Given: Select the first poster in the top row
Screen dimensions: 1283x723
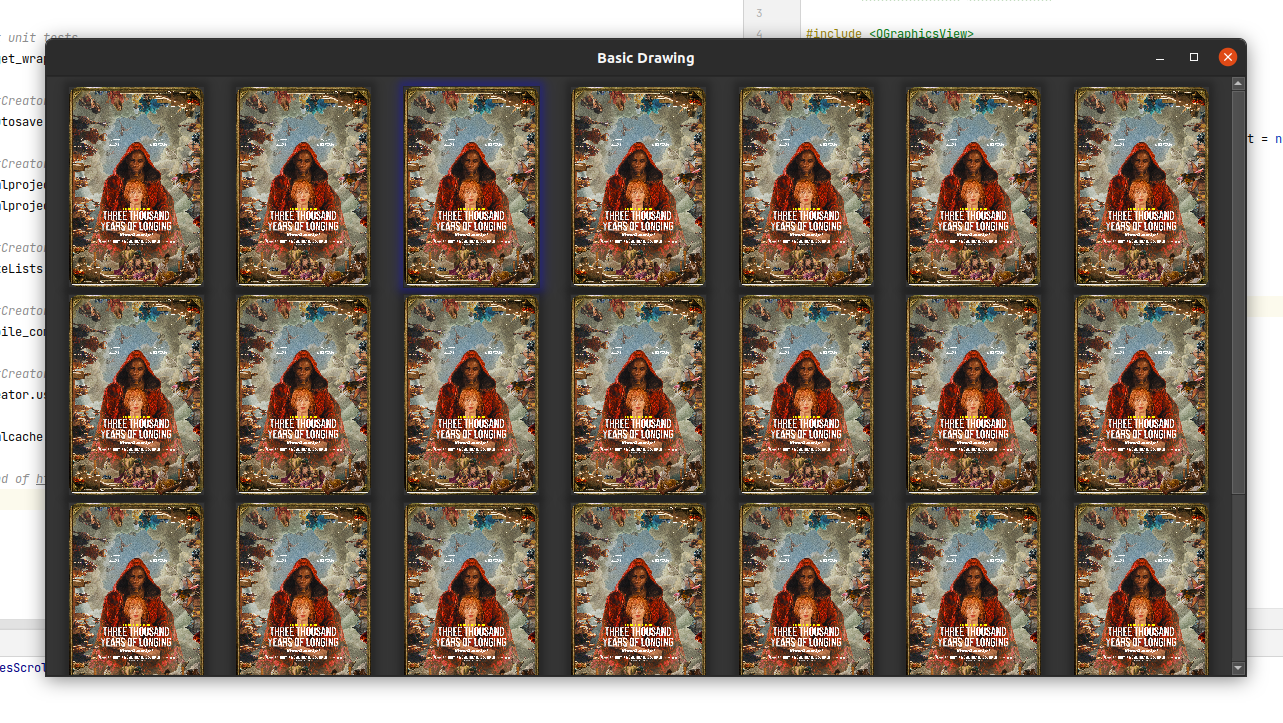Looking at the screenshot, I should [137, 186].
